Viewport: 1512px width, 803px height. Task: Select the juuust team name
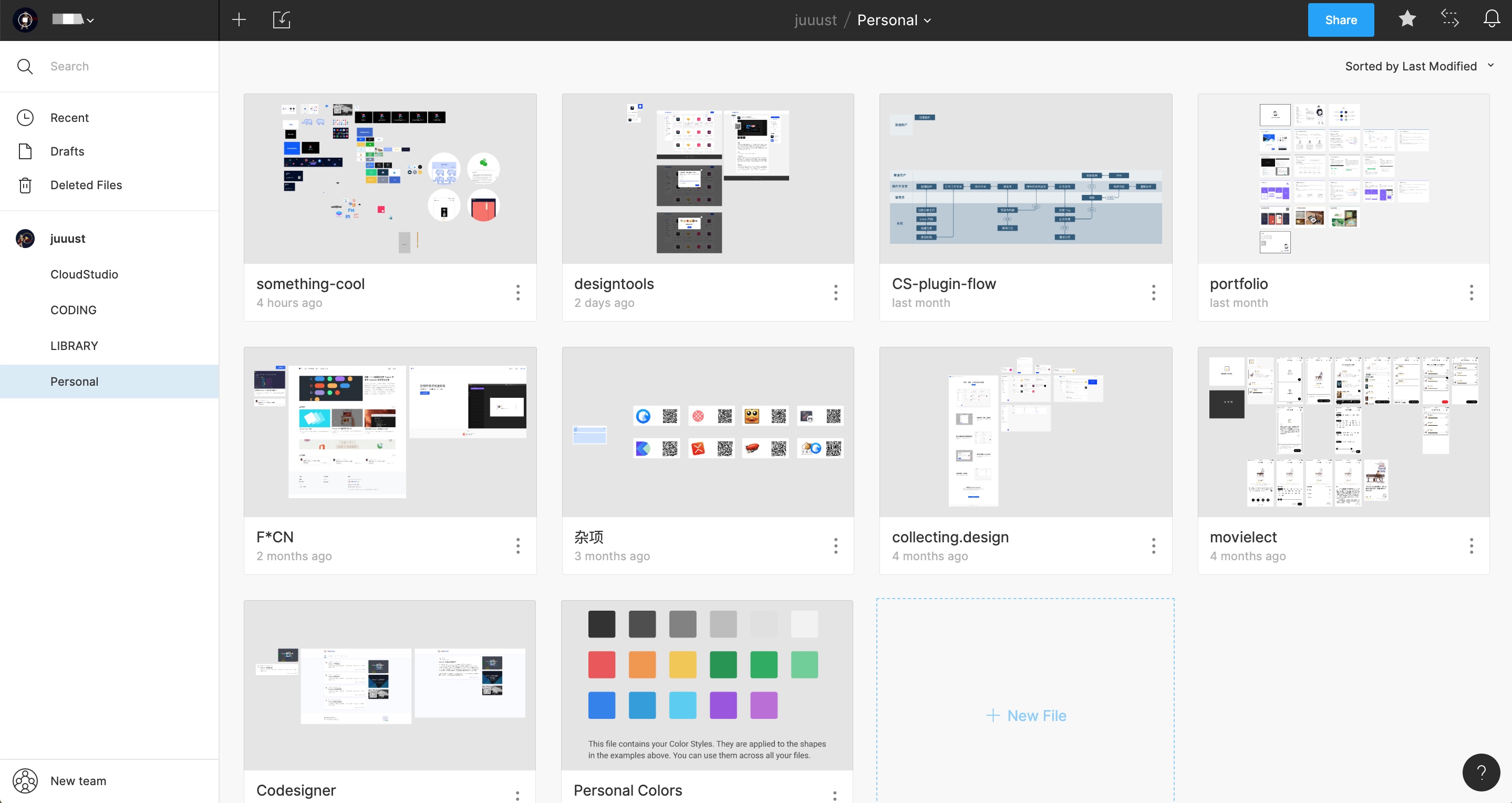(67, 239)
